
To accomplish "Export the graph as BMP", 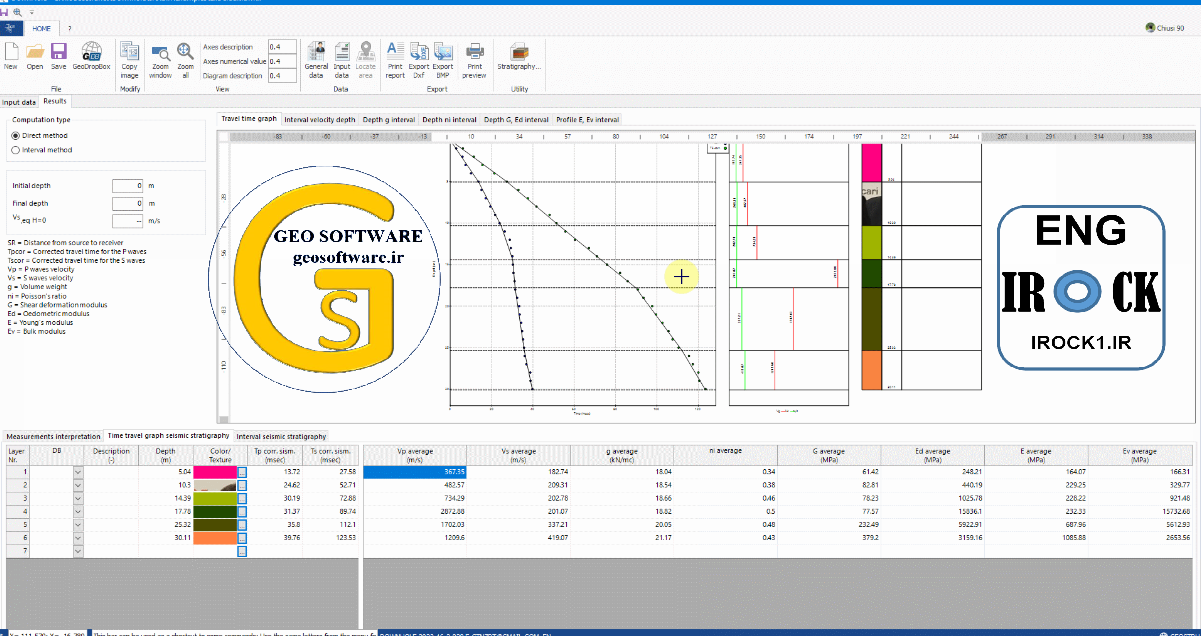I will click(x=443, y=59).
